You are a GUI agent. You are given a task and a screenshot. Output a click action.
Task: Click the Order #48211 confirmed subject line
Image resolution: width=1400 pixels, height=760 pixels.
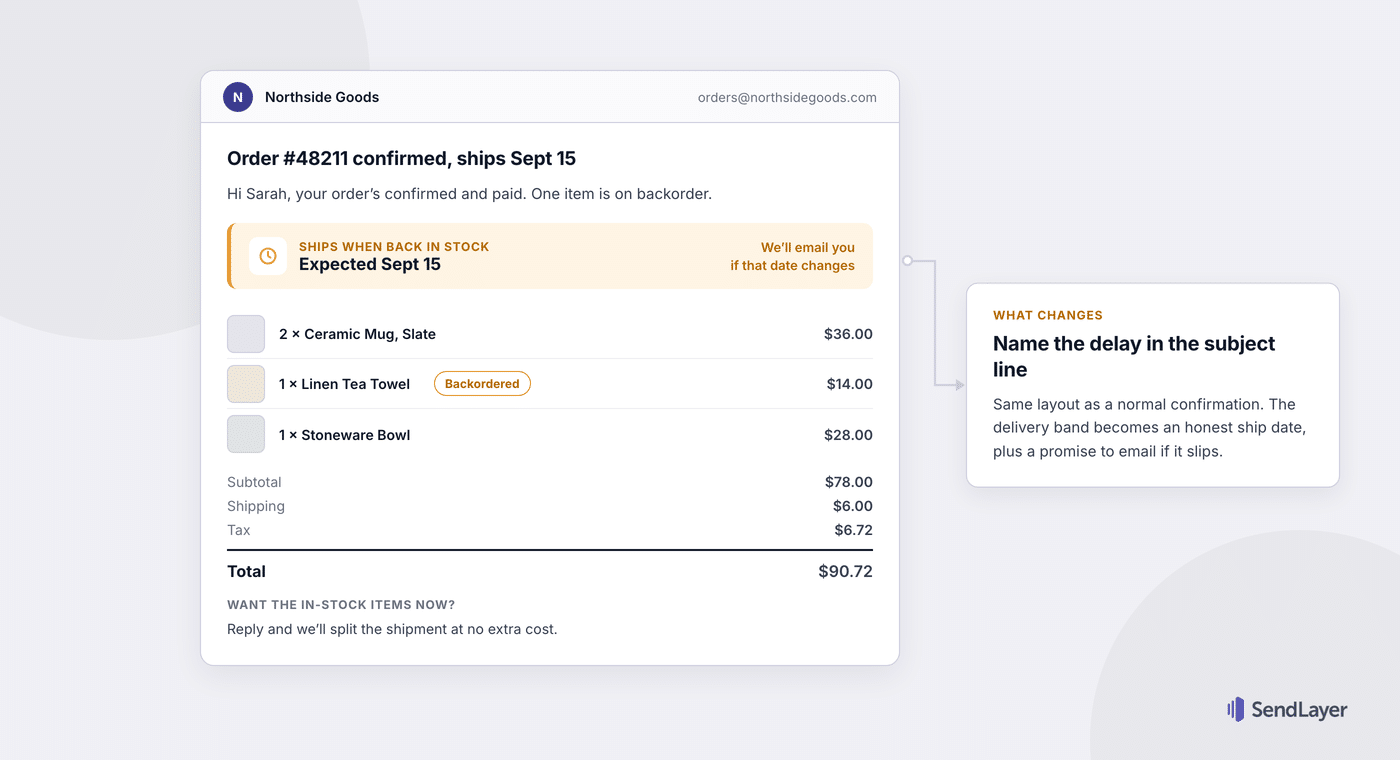pyautogui.click(x=401, y=158)
